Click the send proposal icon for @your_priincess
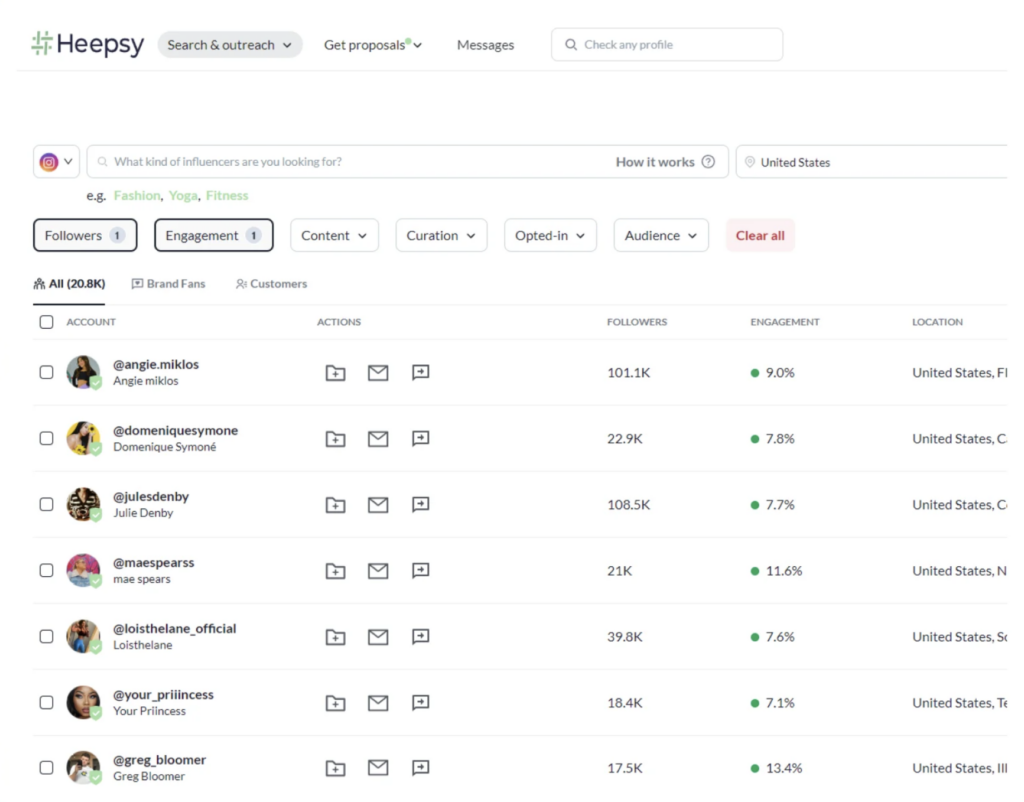The width and height of the screenshot is (1024, 802). pos(421,703)
